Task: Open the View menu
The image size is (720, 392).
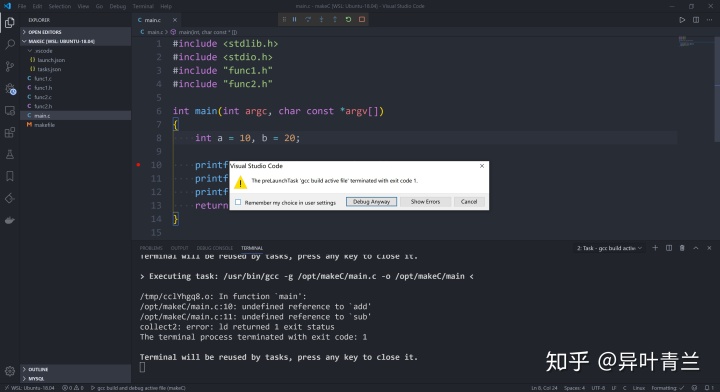Action: (x=83, y=6)
